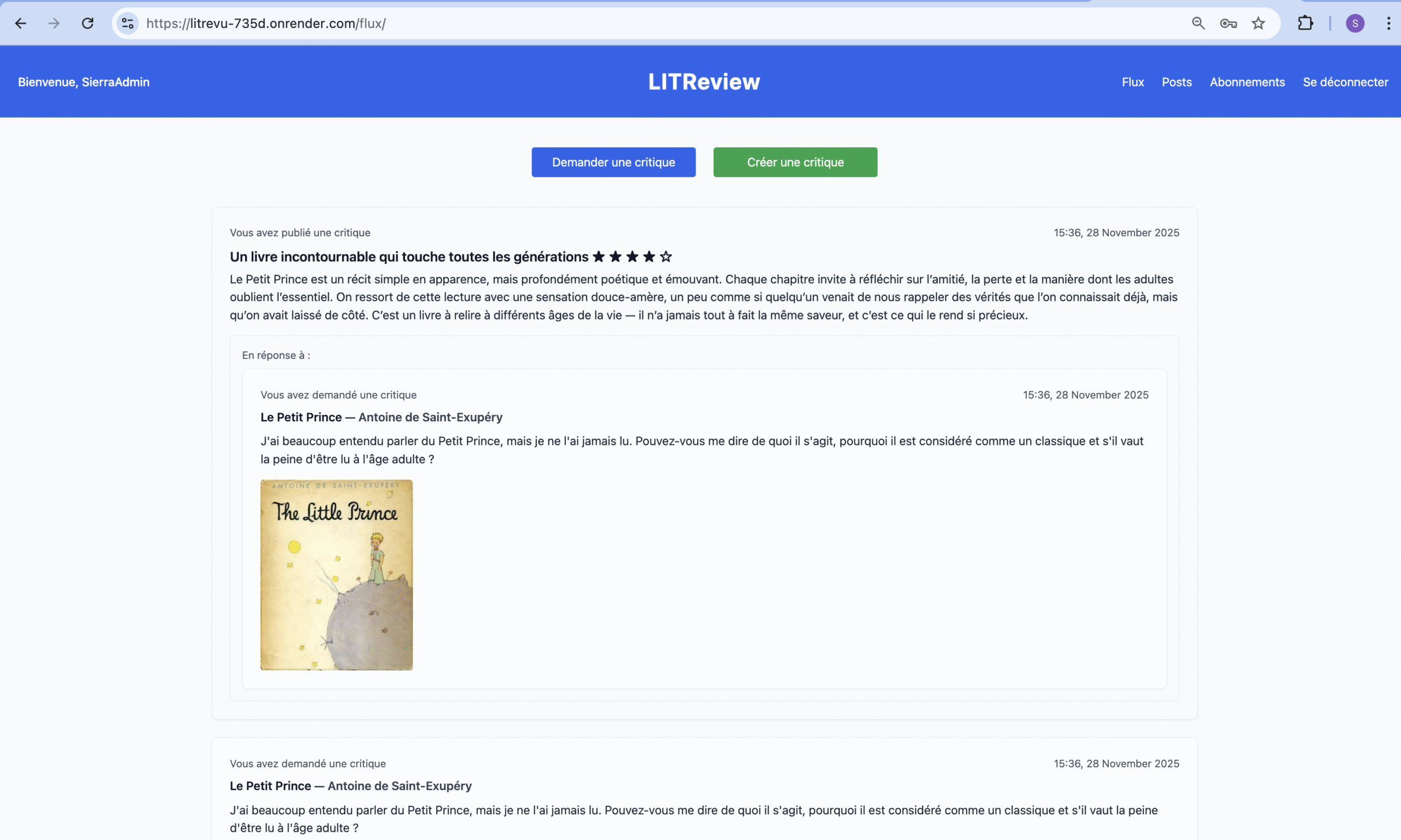Open the browser extensions puzzle icon
The width and height of the screenshot is (1401, 840).
(x=1305, y=23)
